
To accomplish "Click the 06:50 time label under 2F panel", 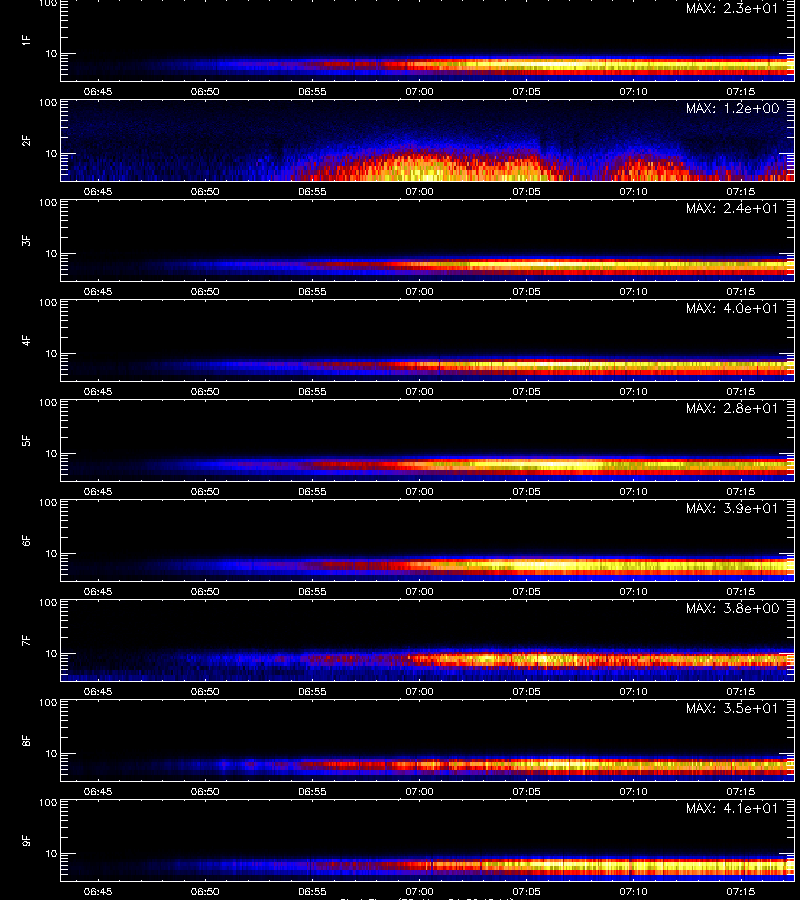I will [x=205, y=192].
